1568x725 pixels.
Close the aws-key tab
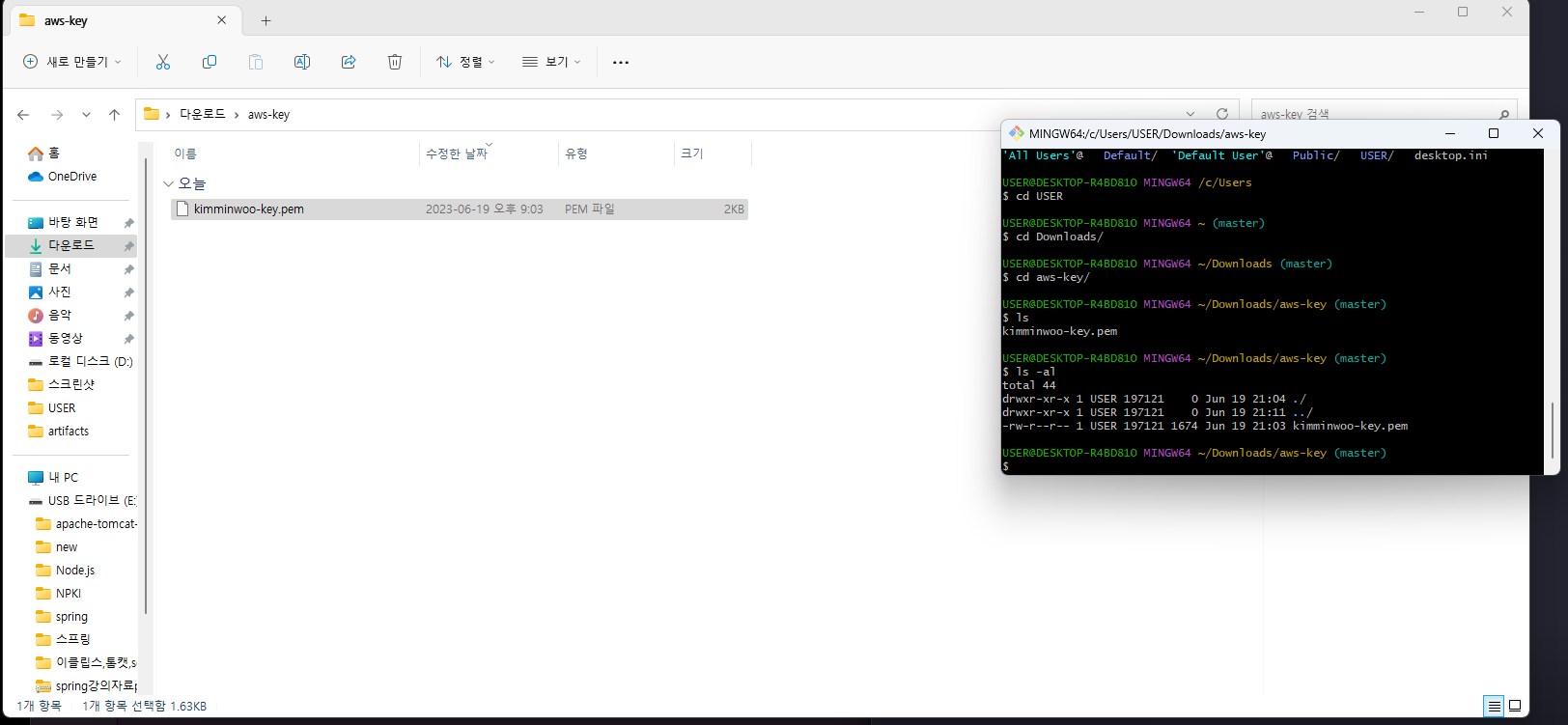221,20
